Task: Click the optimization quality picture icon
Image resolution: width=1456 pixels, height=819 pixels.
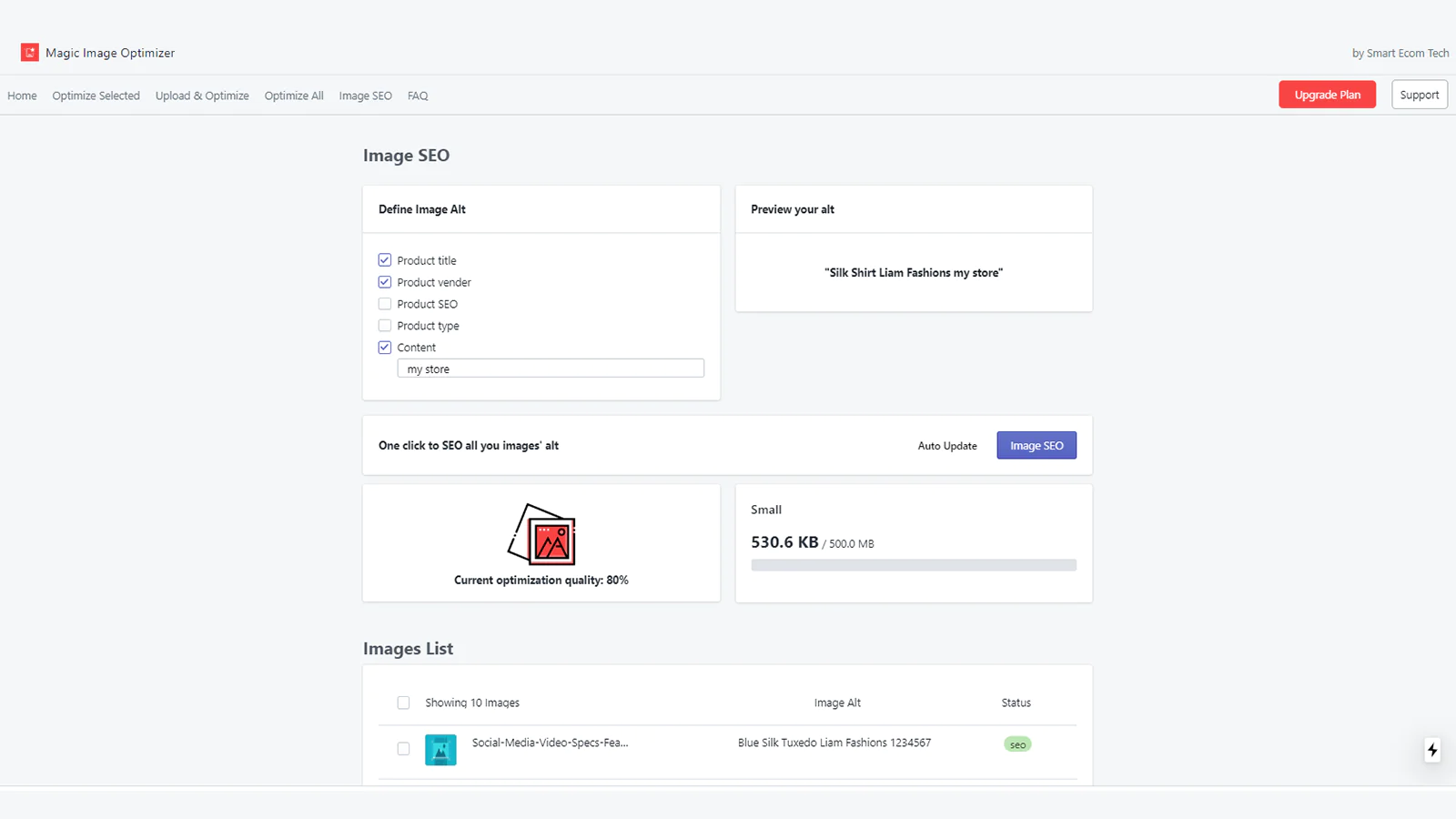Action: 541,535
